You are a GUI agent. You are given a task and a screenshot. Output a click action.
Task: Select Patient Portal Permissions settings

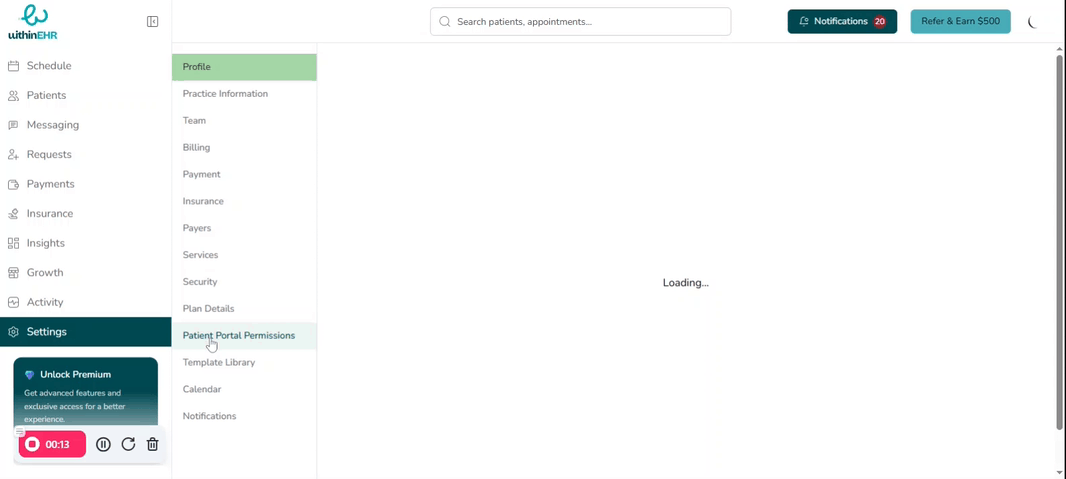239,336
